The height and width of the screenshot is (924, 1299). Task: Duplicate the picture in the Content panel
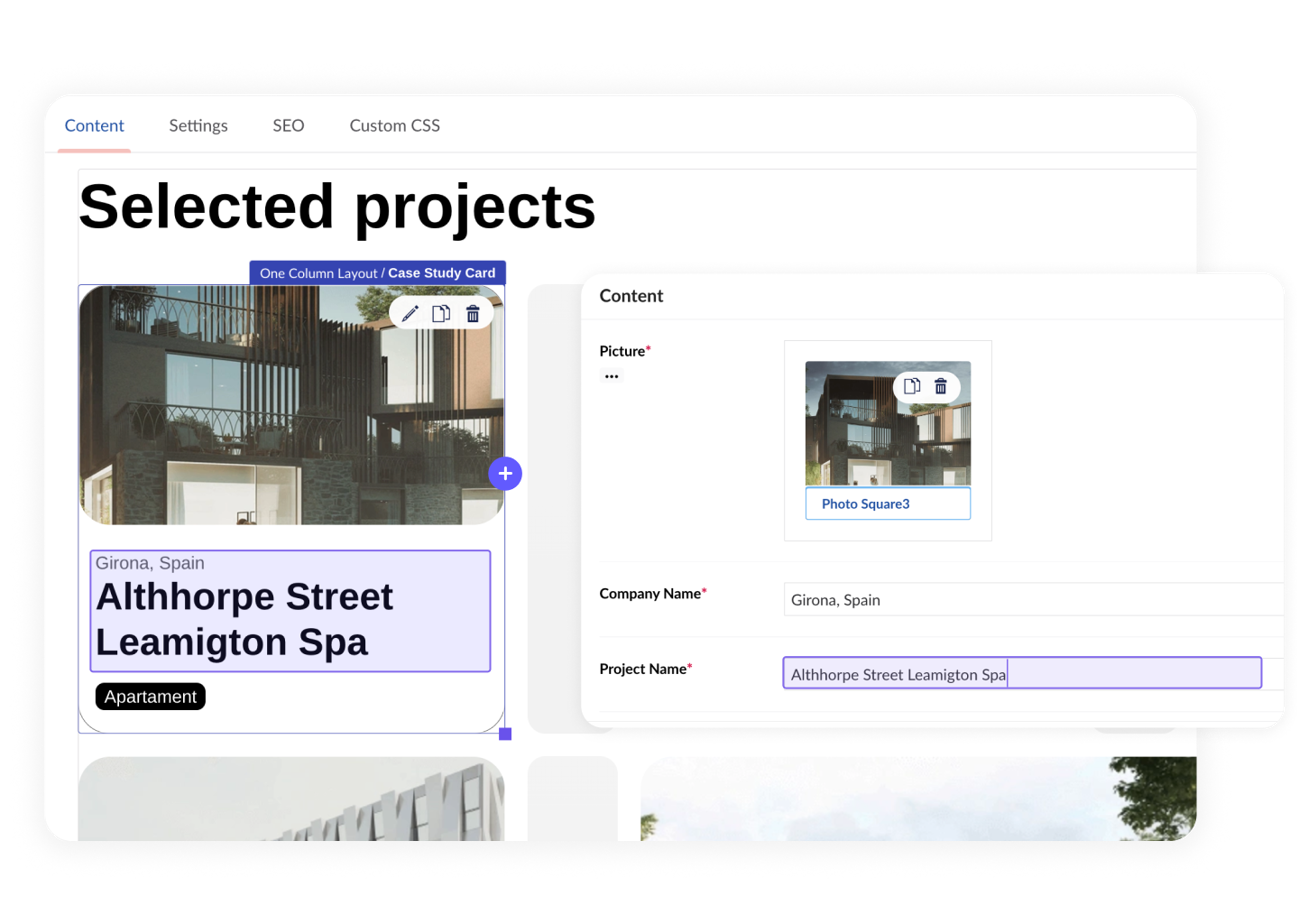coord(911,386)
